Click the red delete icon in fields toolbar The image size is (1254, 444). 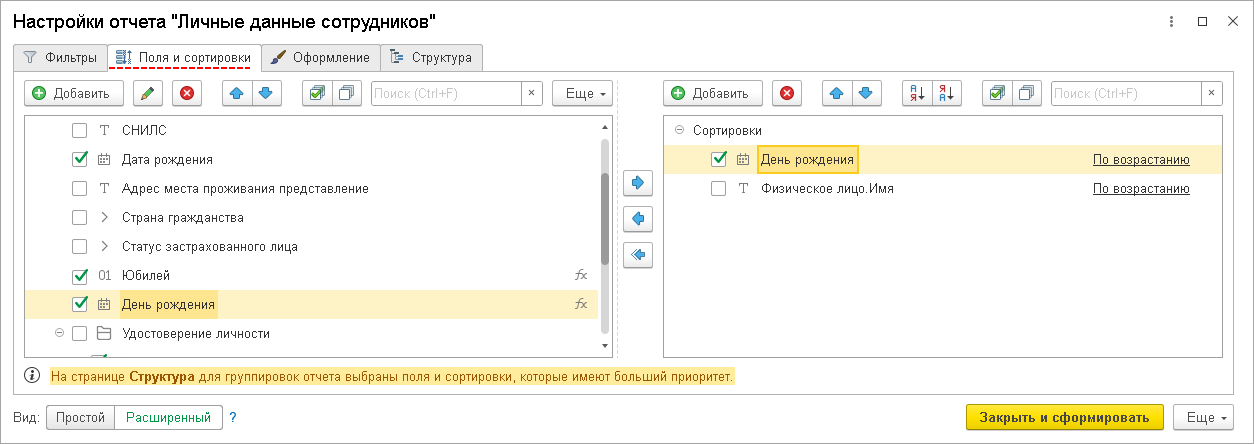[186, 93]
